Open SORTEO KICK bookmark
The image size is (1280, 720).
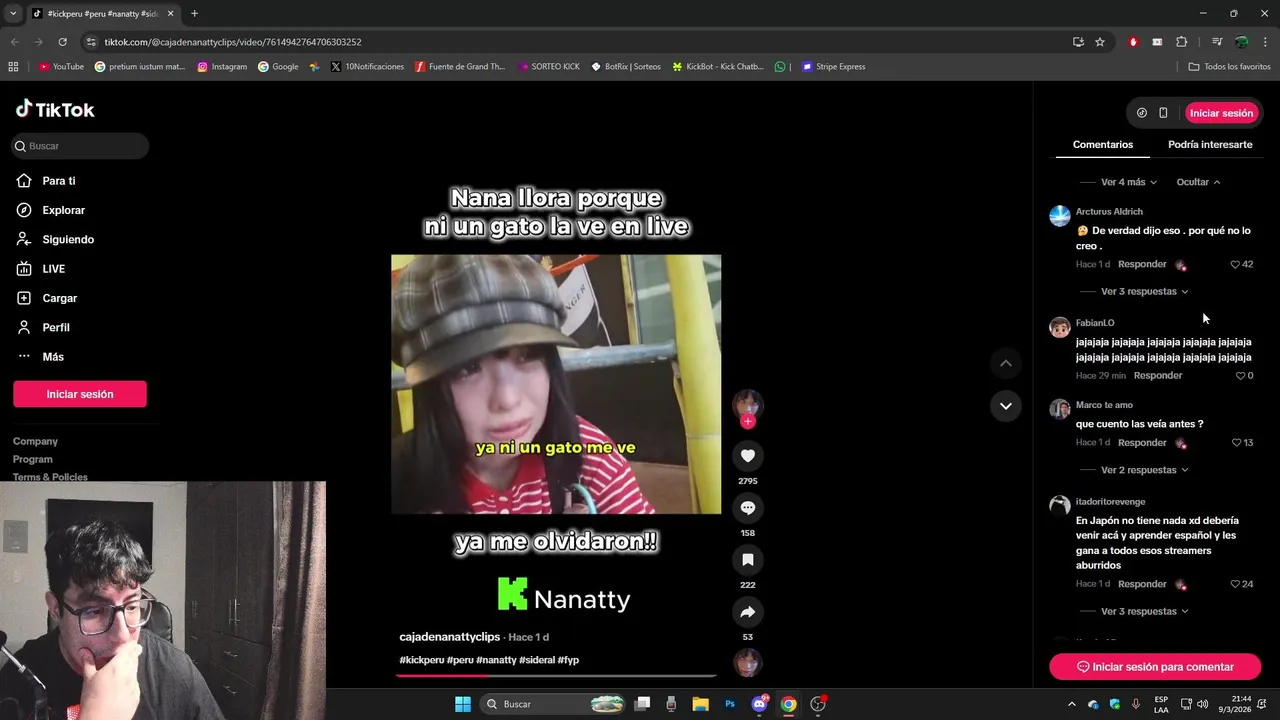pyautogui.click(x=549, y=67)
